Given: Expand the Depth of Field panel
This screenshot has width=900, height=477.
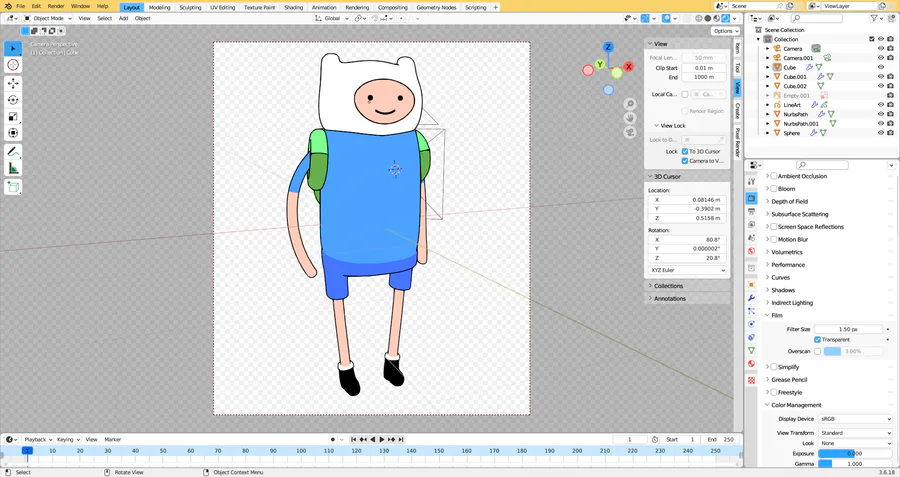Looking at the screenshot, I should click(789, 201).
